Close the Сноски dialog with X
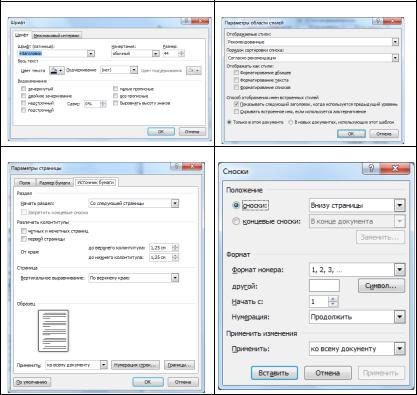This screenshot has width=417, height=395. click(395, 168)
